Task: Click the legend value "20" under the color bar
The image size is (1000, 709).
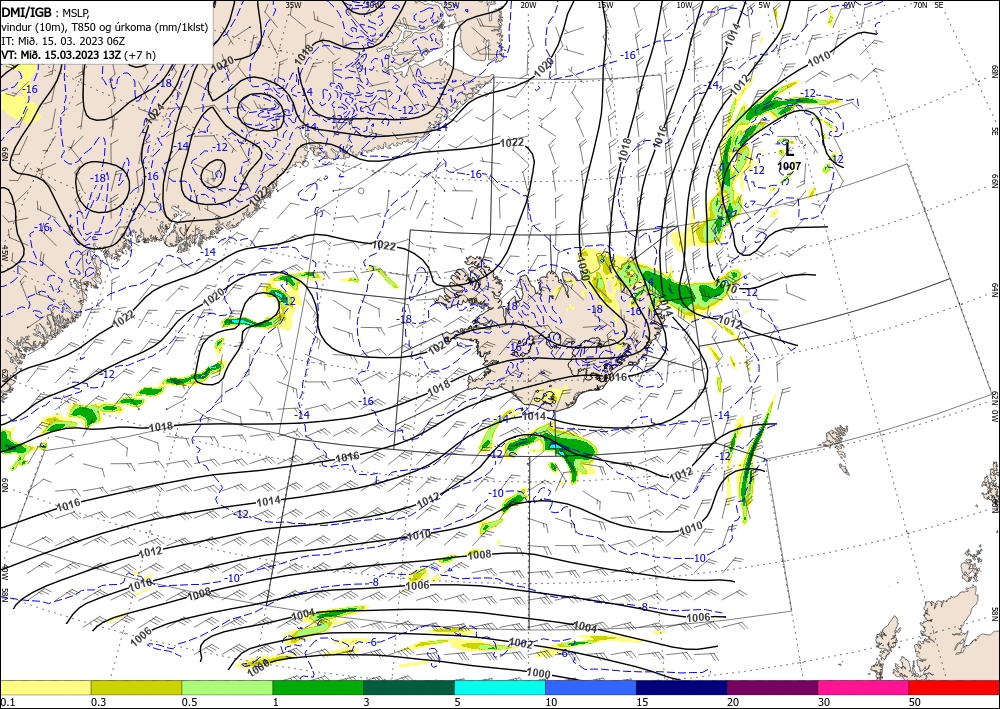Action: (732, 702)
